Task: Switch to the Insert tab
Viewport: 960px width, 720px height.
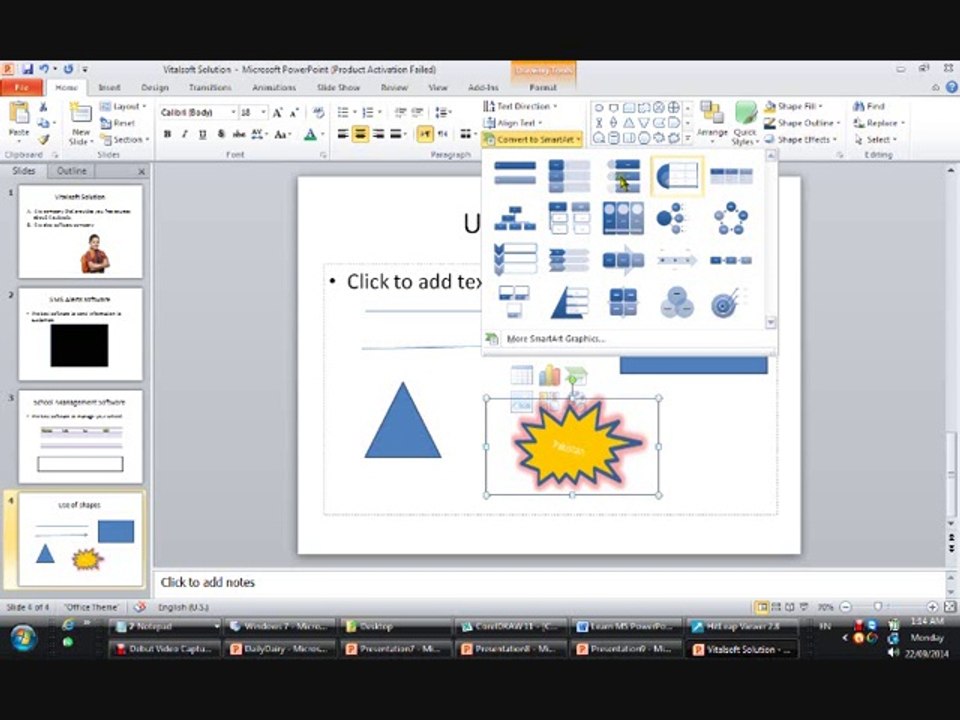Action: 109,88
